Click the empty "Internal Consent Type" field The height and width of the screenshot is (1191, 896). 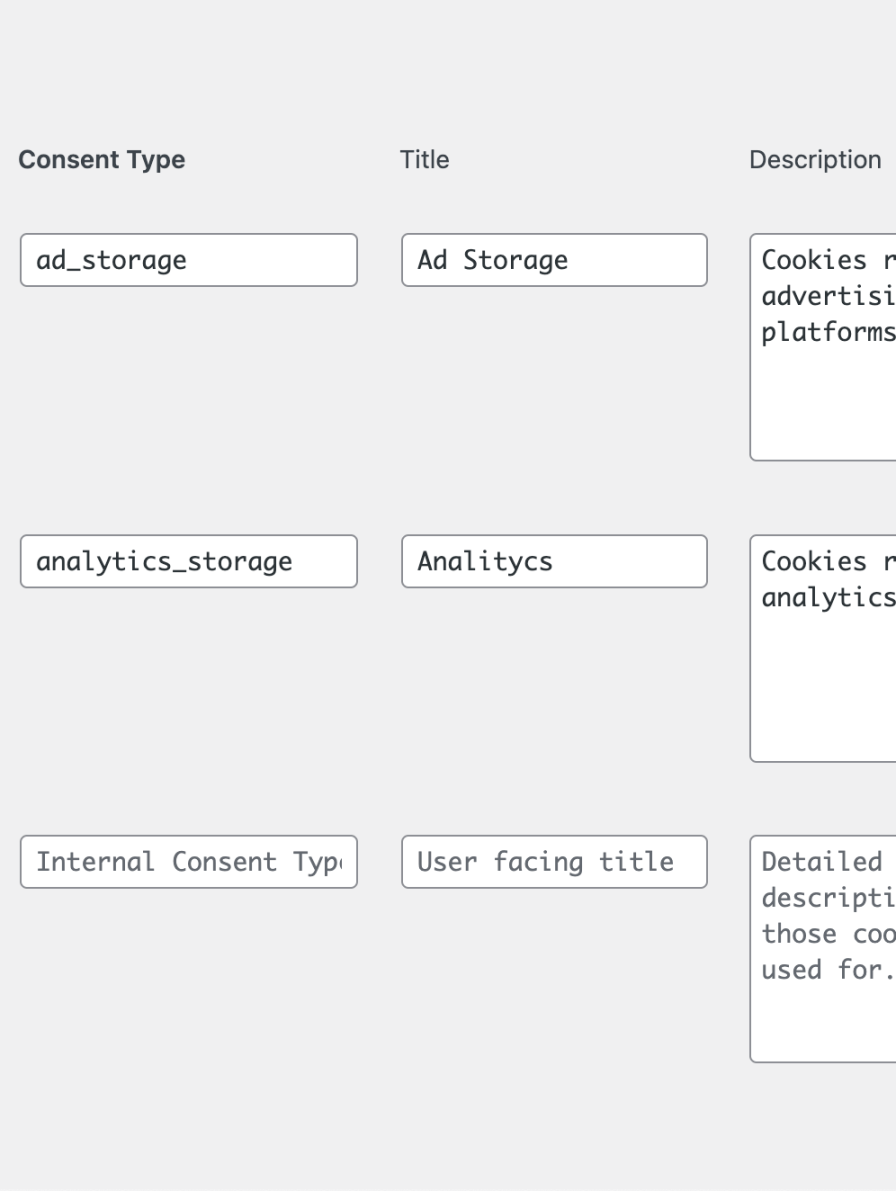(188, 862)
